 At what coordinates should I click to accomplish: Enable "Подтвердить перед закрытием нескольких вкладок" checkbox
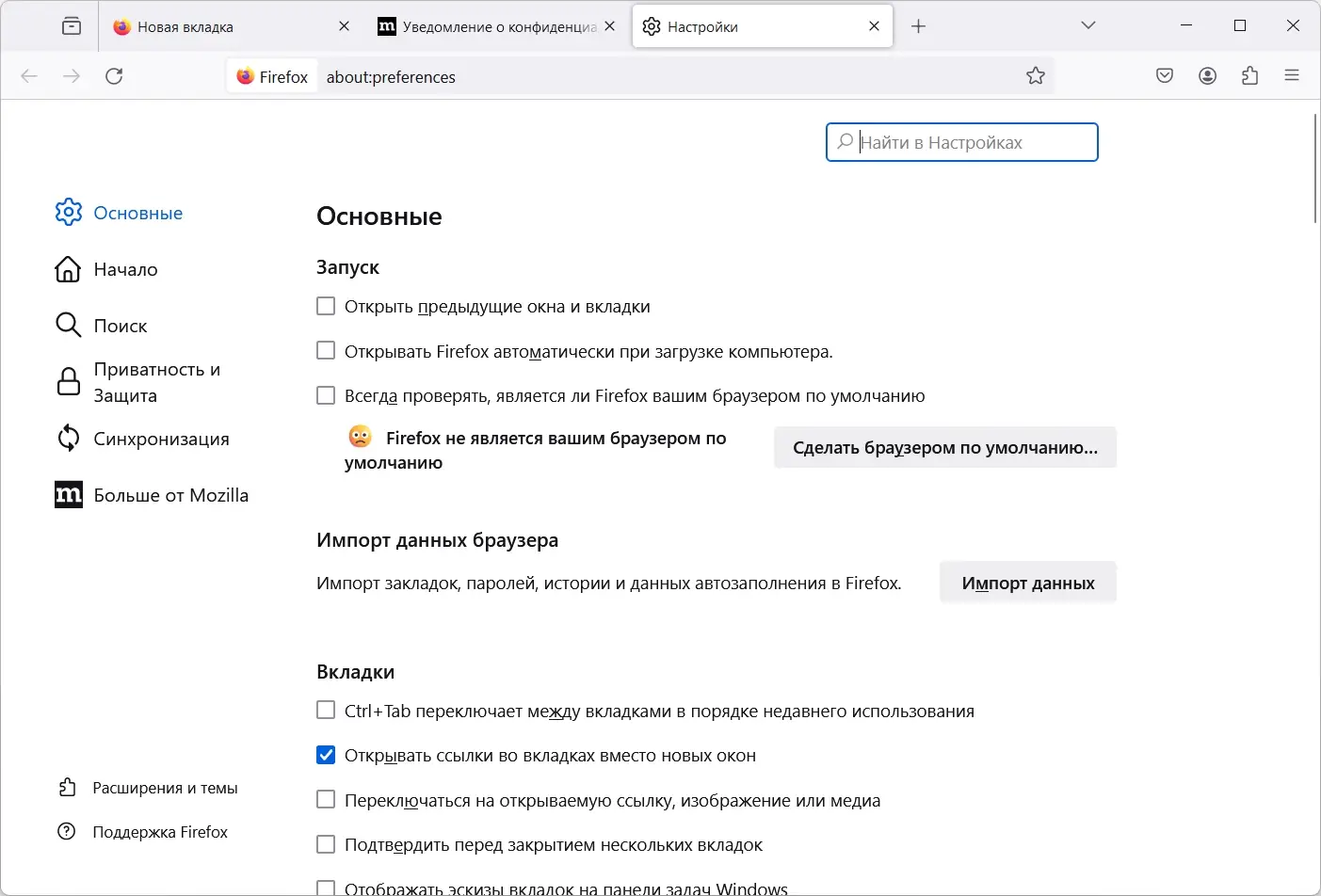point(326,844)
